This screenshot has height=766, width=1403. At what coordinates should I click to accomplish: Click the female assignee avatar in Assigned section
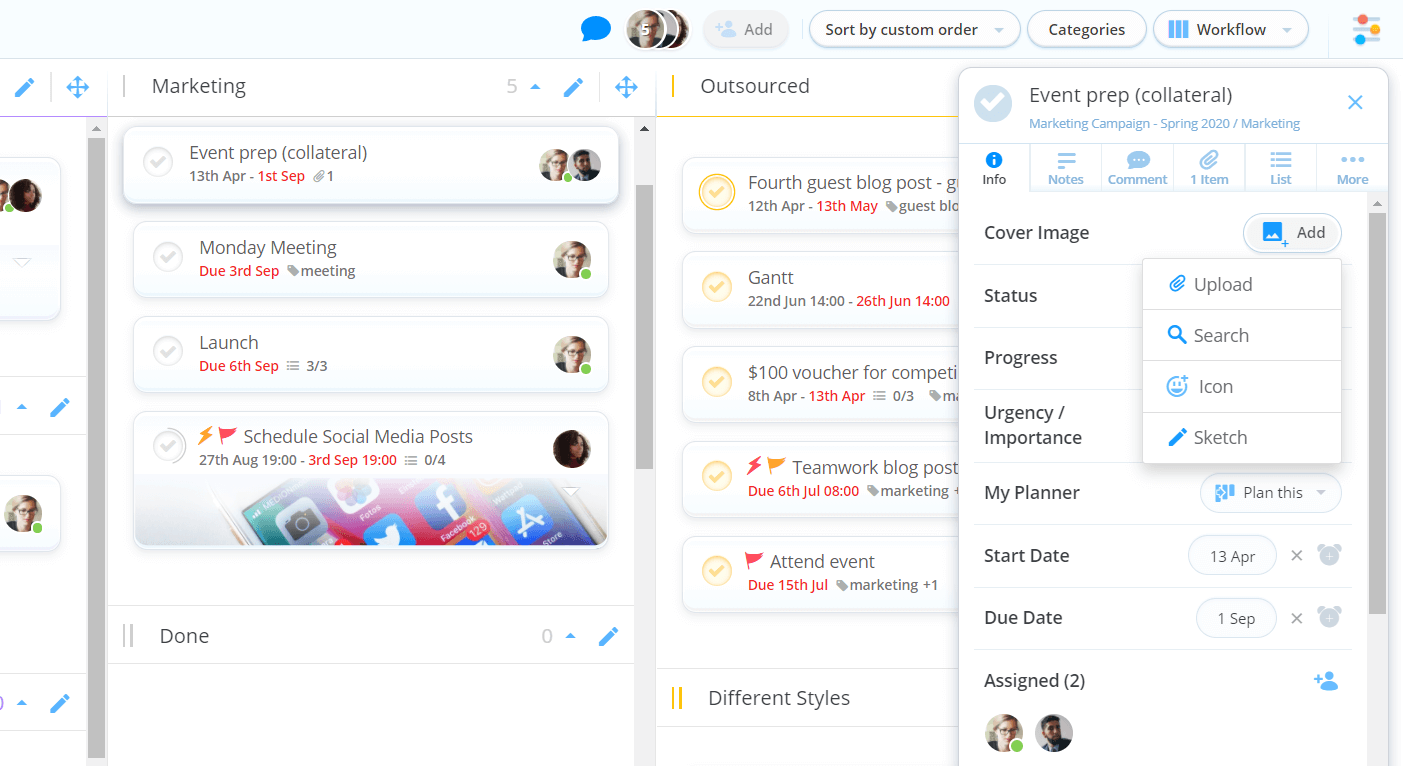click(1004, 733)
